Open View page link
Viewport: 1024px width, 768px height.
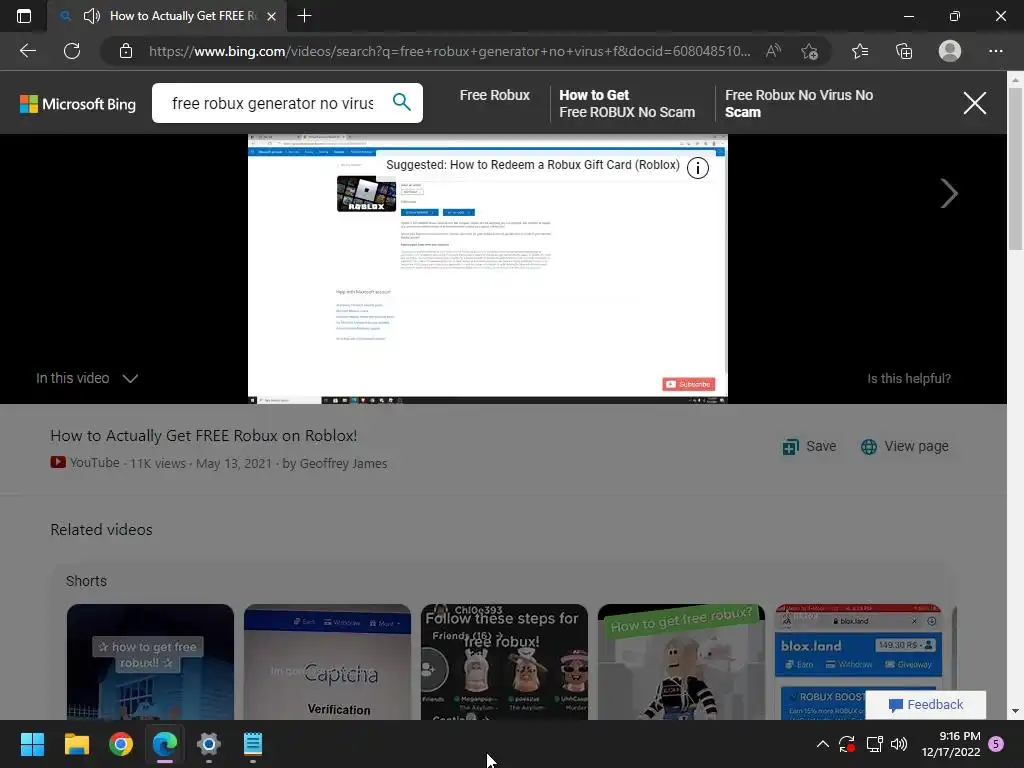(x=904, y=446)
